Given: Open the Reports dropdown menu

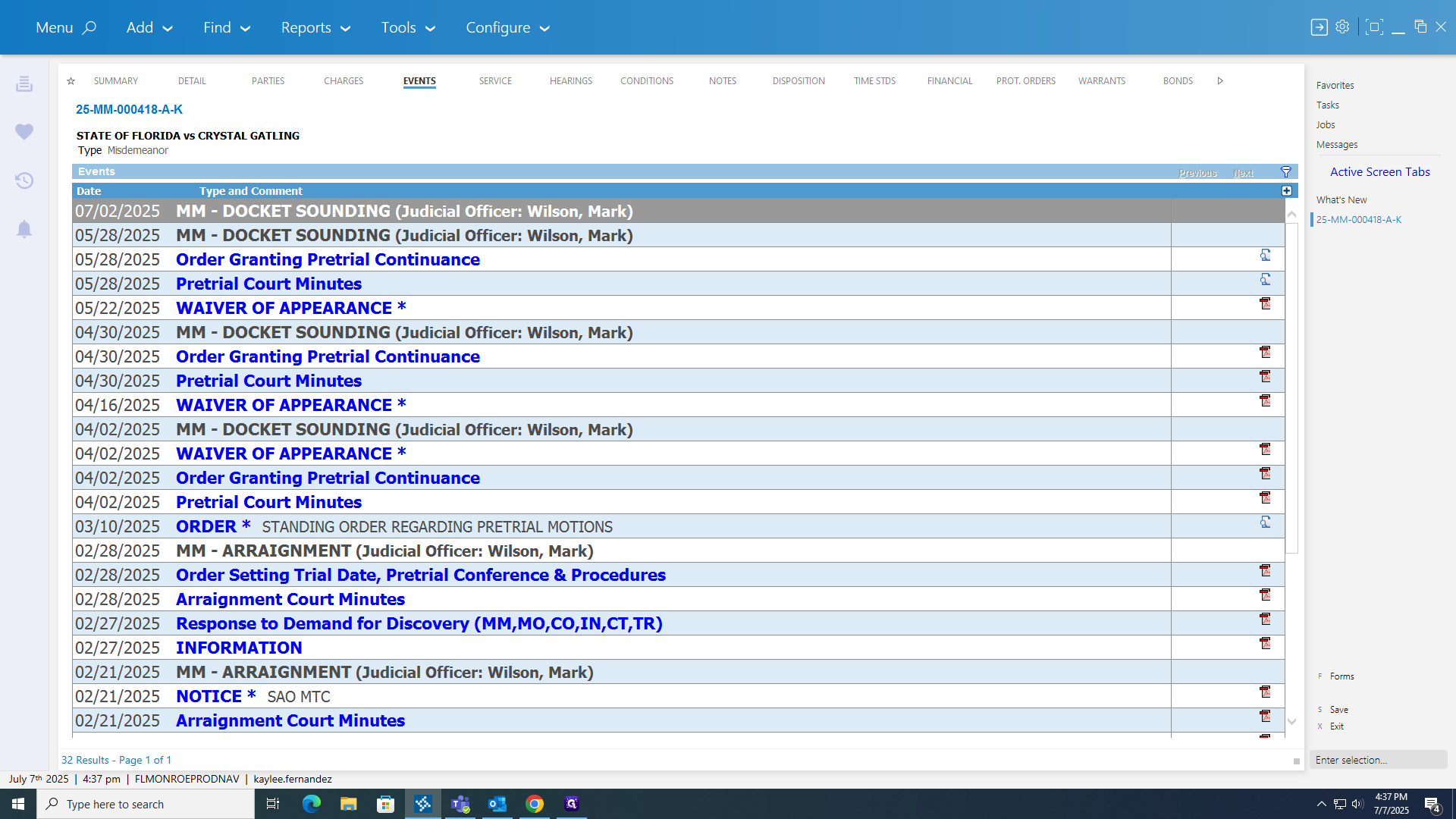Looking at the screenshot, I should [x=315, y=27].
